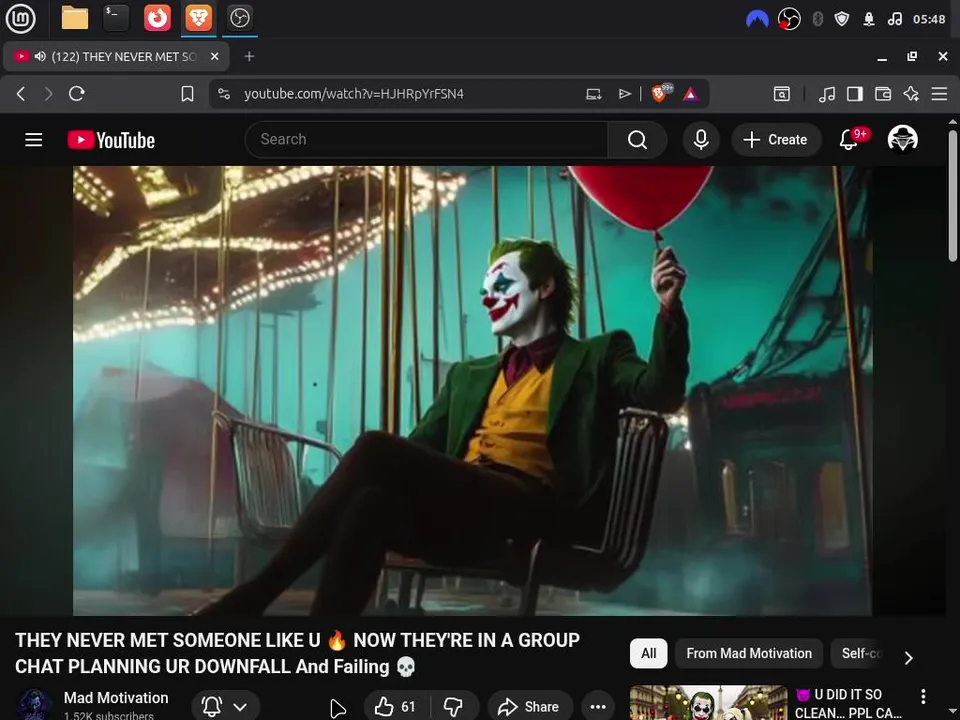Screen dimensions: 960x720
Task: Open the security shield tray icon
Action: coord(842,19)
